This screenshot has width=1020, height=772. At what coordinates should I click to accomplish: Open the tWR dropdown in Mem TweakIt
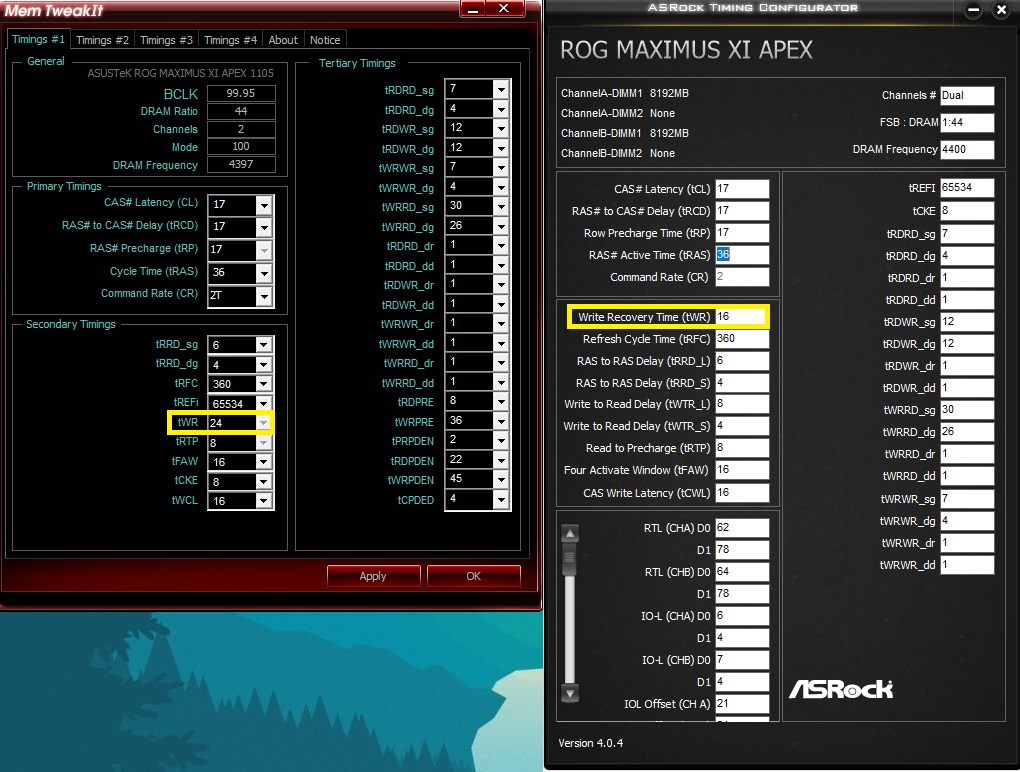(263, 423)
